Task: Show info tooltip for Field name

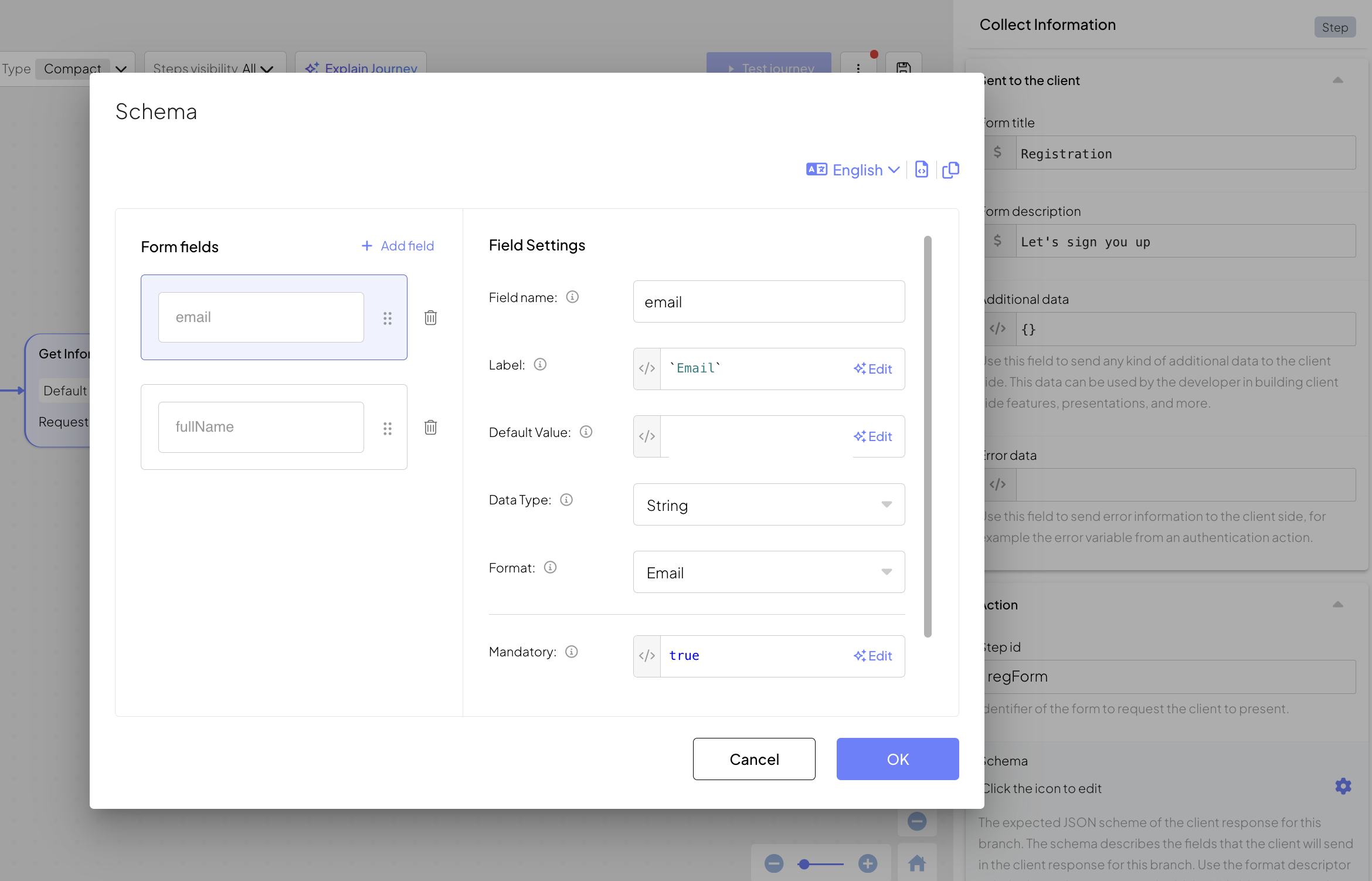Action: pos(572,297)
